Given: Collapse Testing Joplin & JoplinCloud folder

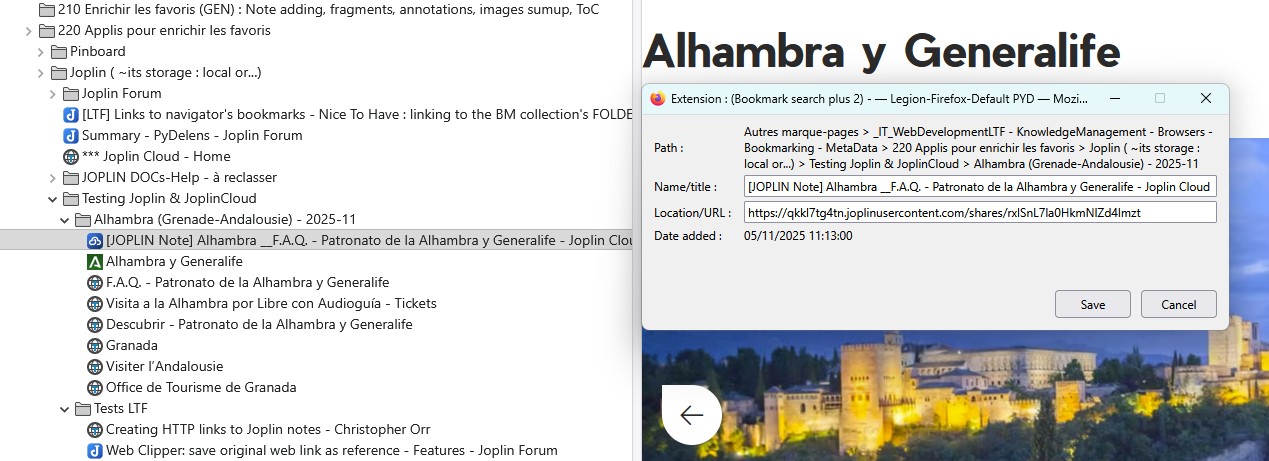Looking at the screenshot, I should (53, 198).
